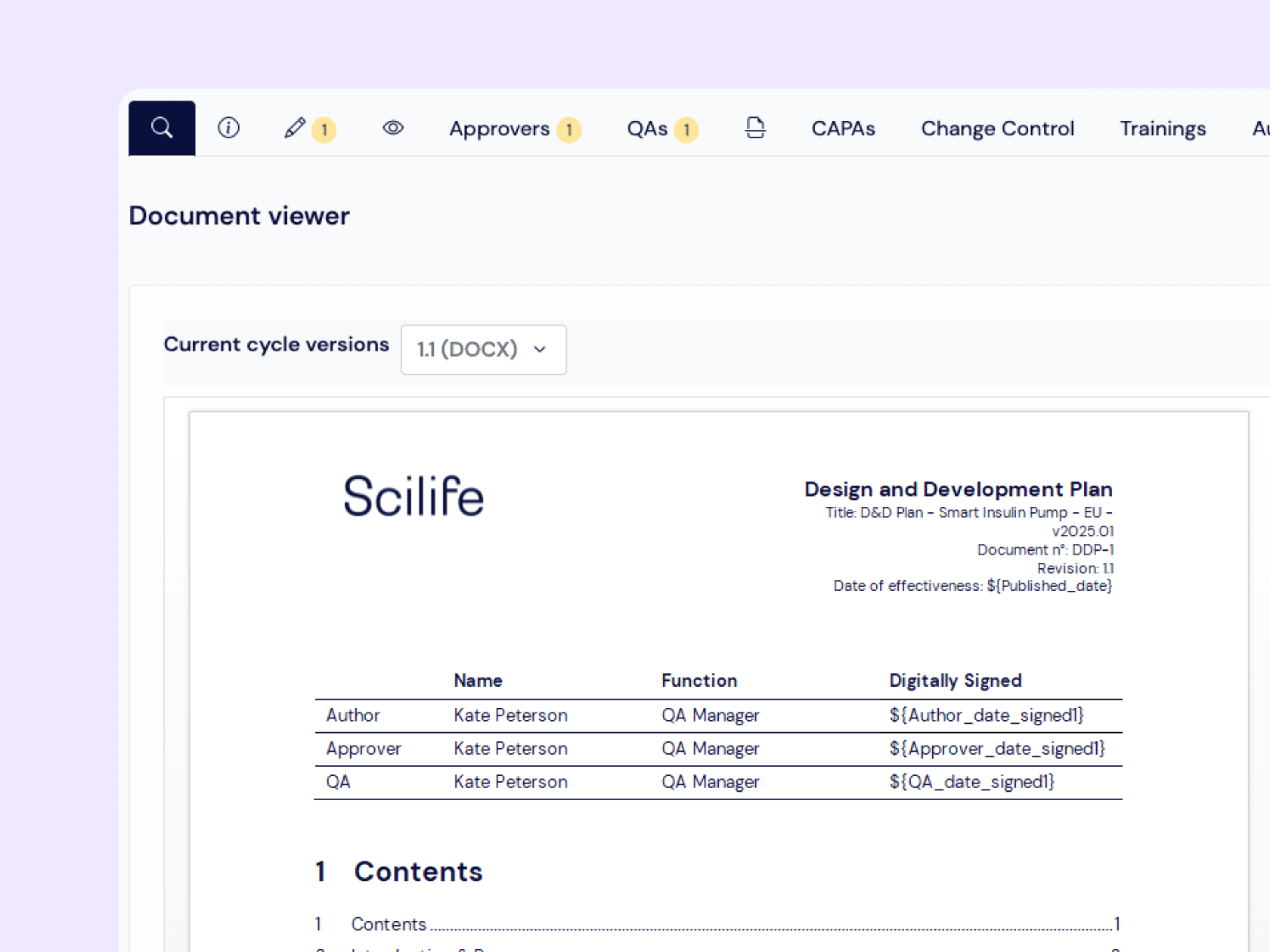
Task: Toggle the eye preview icon
Action: tap(393, 128)
